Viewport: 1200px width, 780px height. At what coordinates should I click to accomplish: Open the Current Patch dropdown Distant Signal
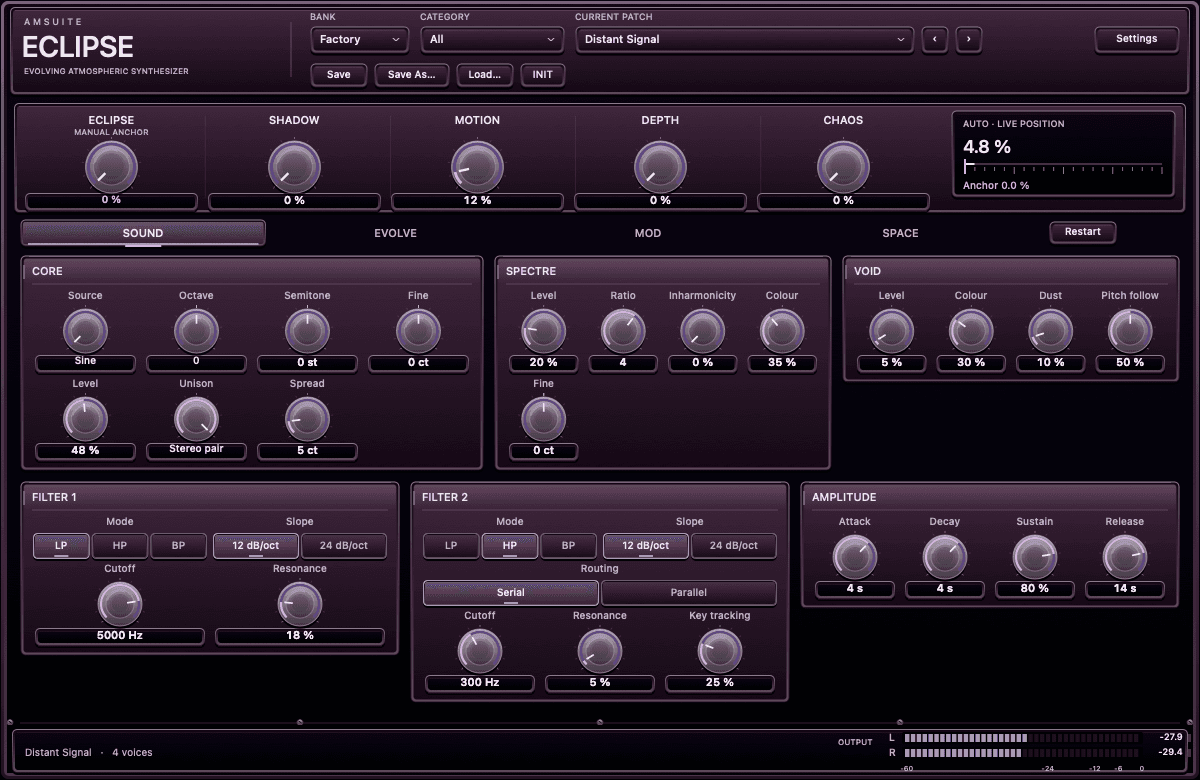pos(744,39)
